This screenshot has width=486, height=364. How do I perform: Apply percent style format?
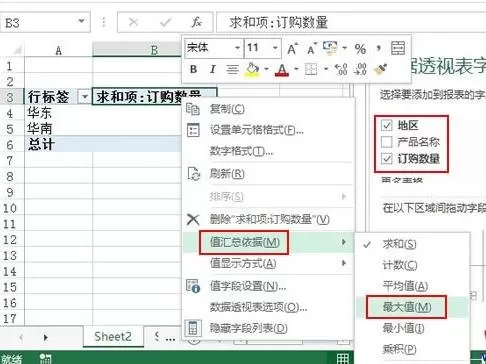click(360, 49)
